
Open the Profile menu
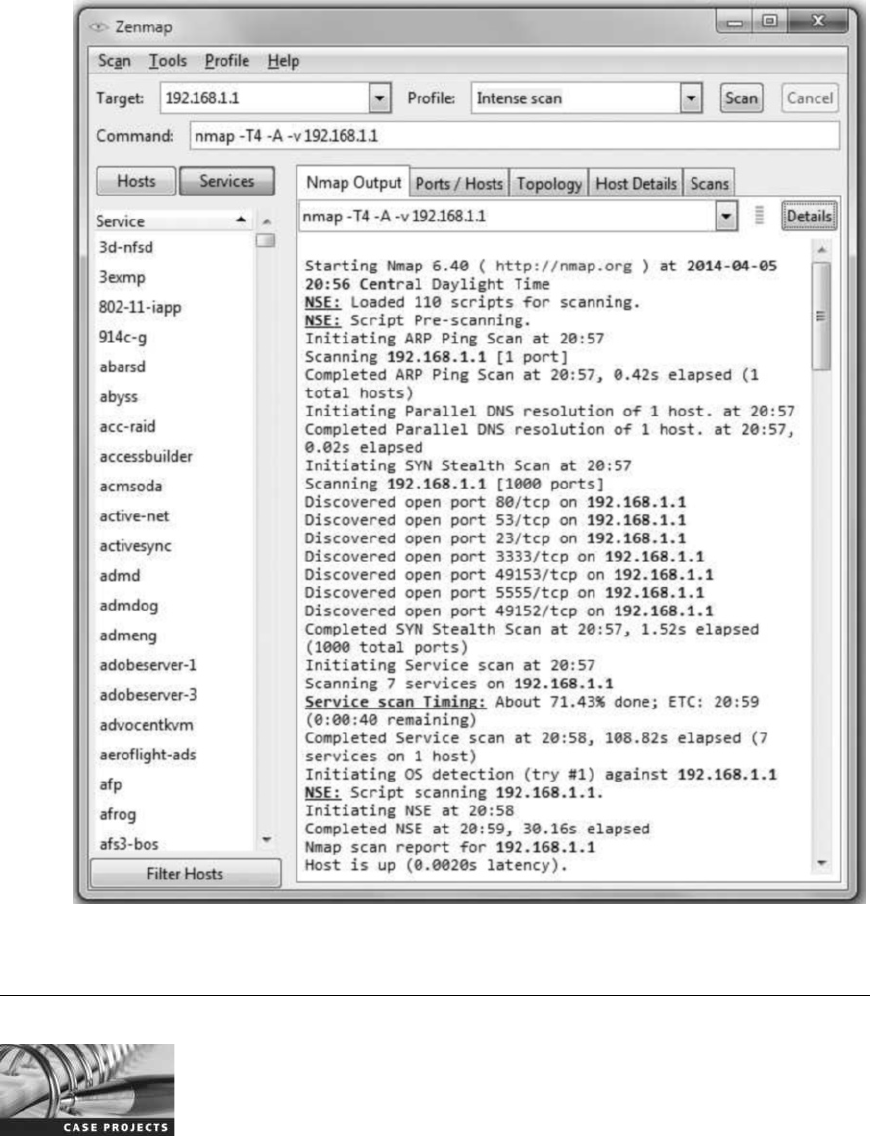(x=227, y=62)
